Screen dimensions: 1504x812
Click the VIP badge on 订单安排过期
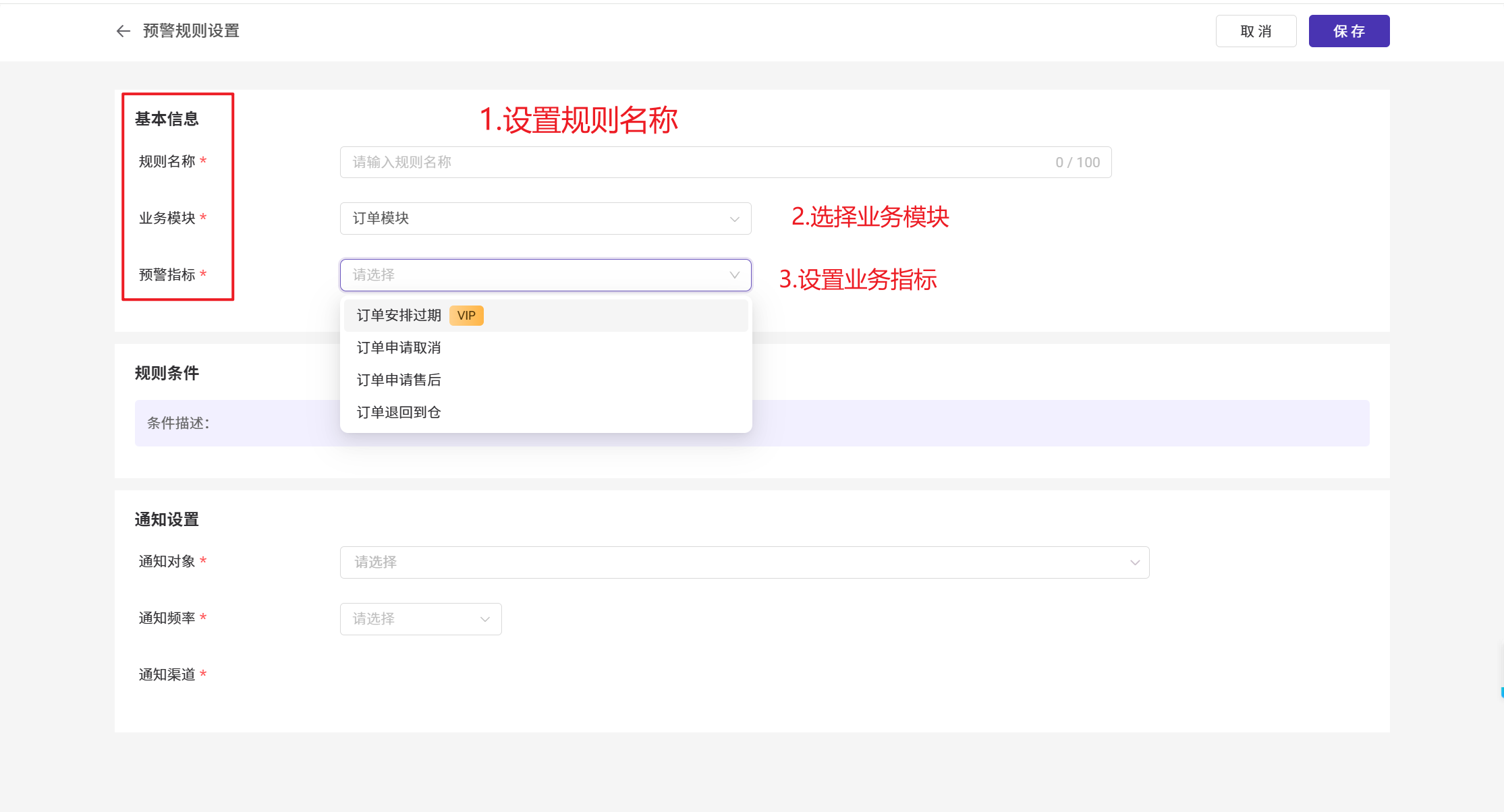pos(466,316)
